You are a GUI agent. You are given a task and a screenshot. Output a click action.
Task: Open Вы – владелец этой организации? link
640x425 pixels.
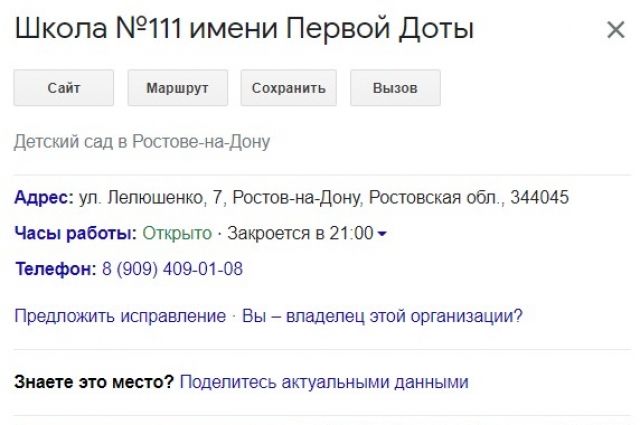click(x=382, y=316)
